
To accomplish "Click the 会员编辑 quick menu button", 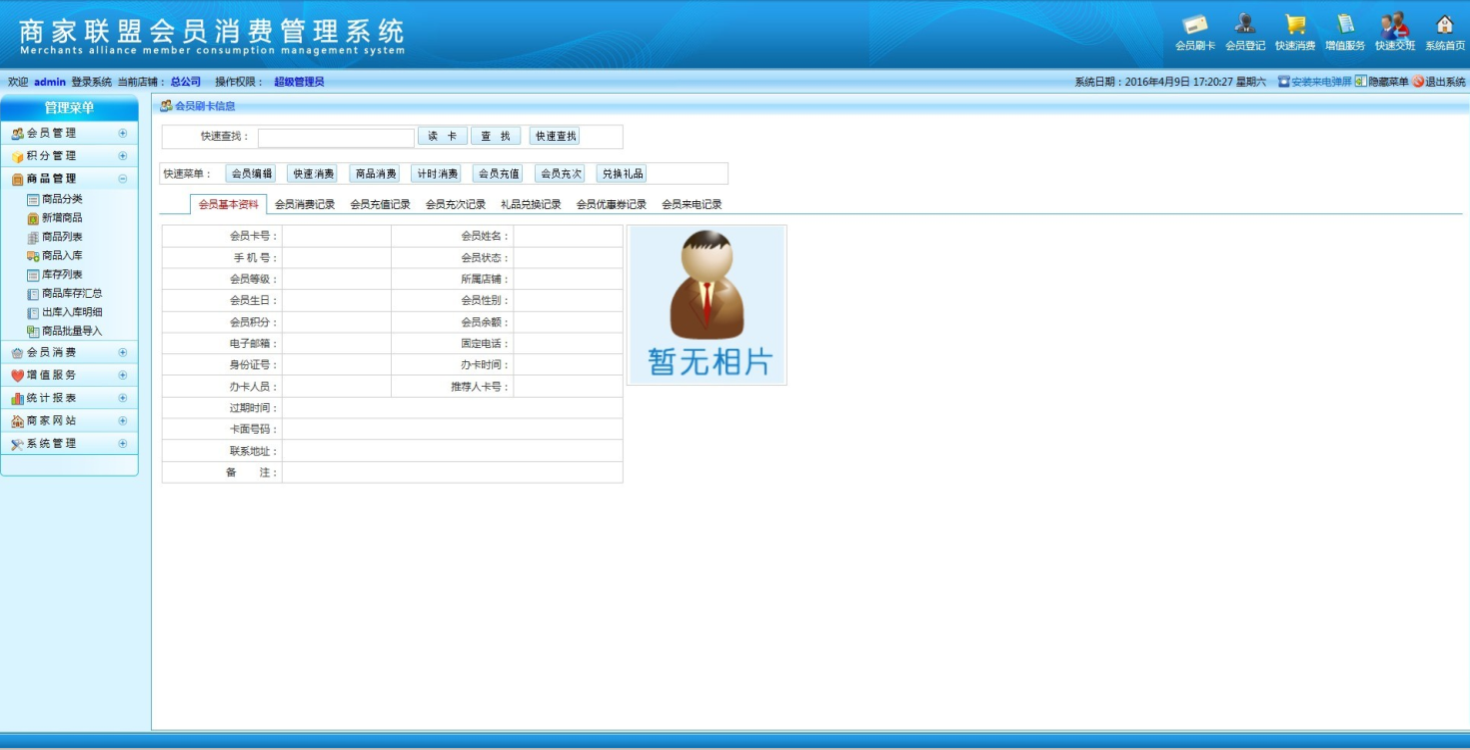I will pyautogui.click(x=251, y=174).
